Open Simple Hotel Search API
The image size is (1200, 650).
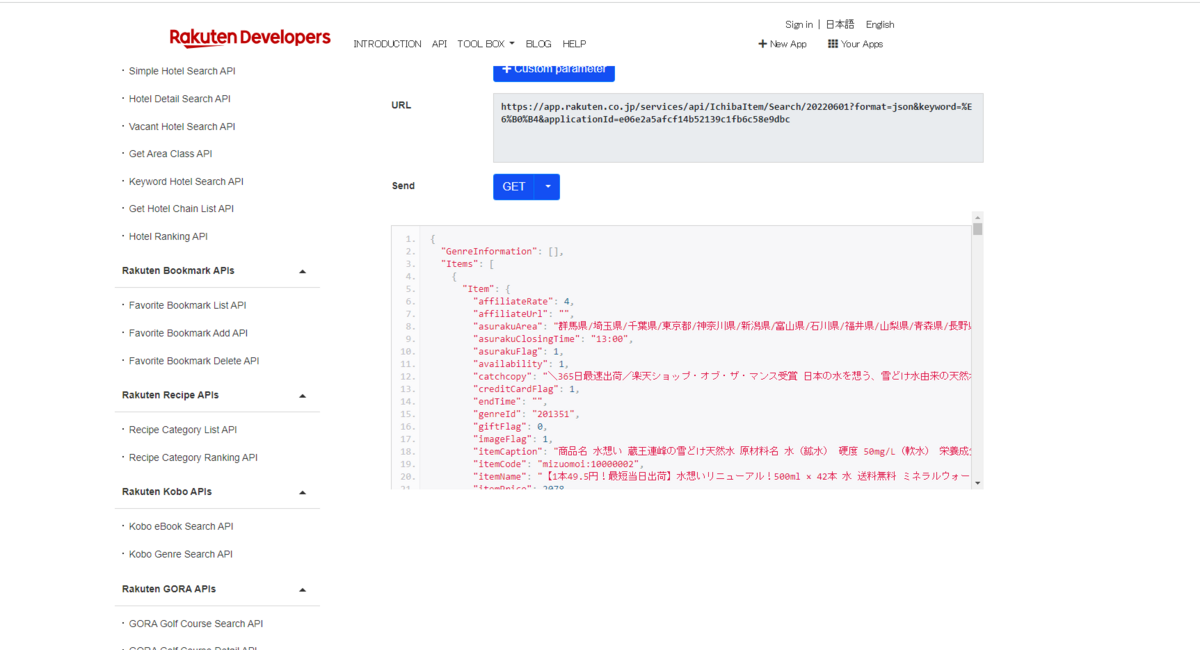point(182,71)
